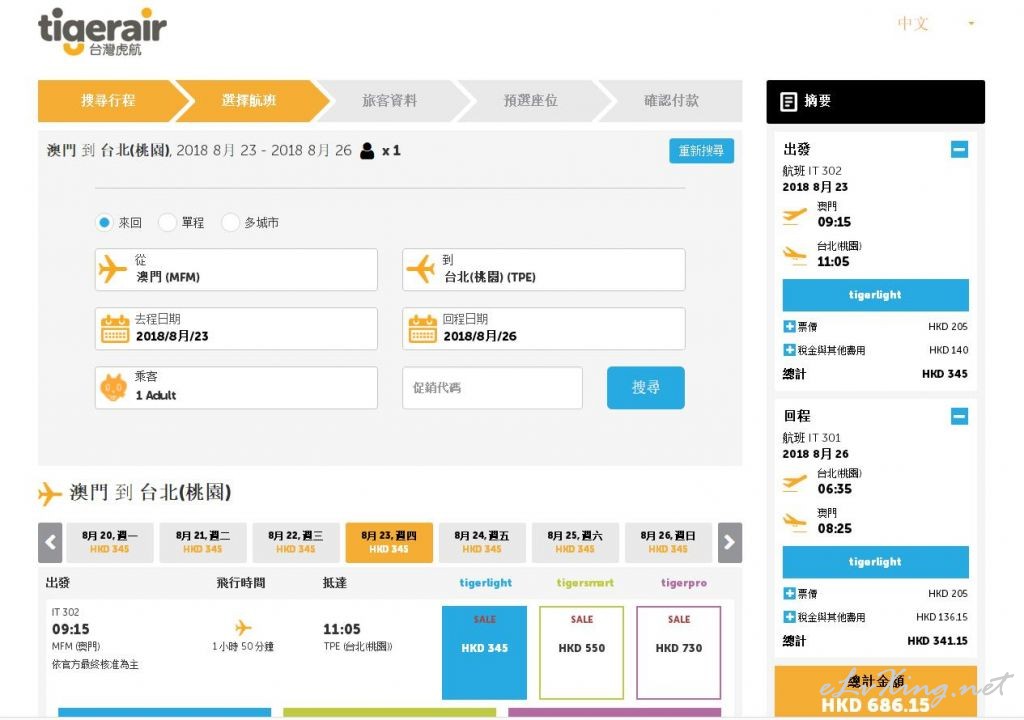Open the 中文 language dropdown
The image size is (1024, 720).
click(936, 24)
